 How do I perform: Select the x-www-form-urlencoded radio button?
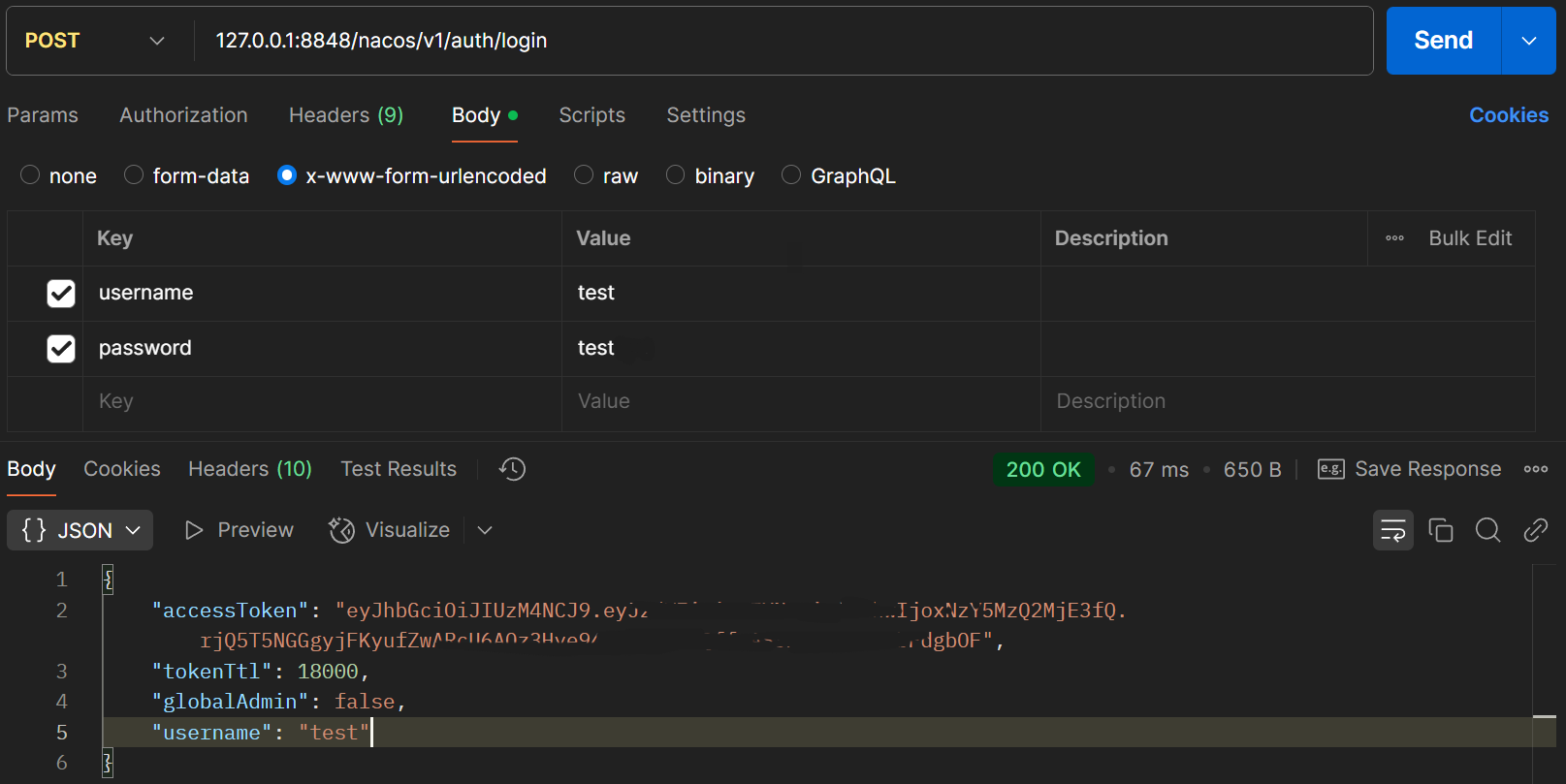click(286, 174)
